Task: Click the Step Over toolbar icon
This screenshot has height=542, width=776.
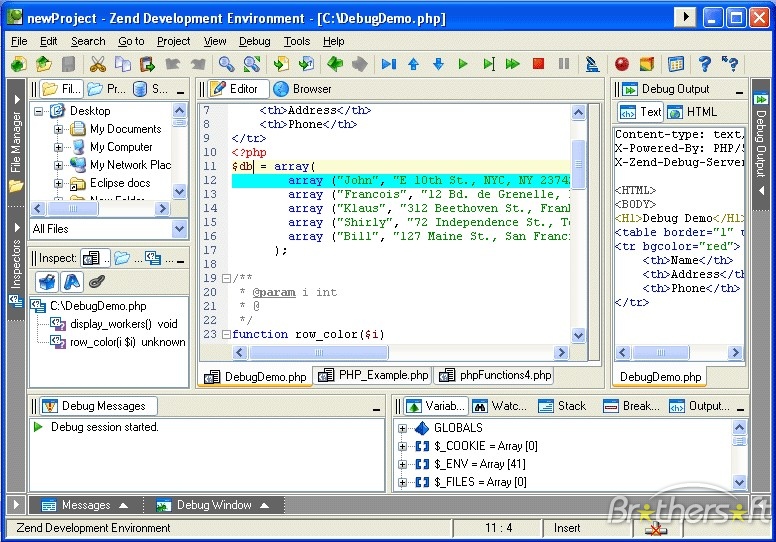Action: tap(388, 64)
